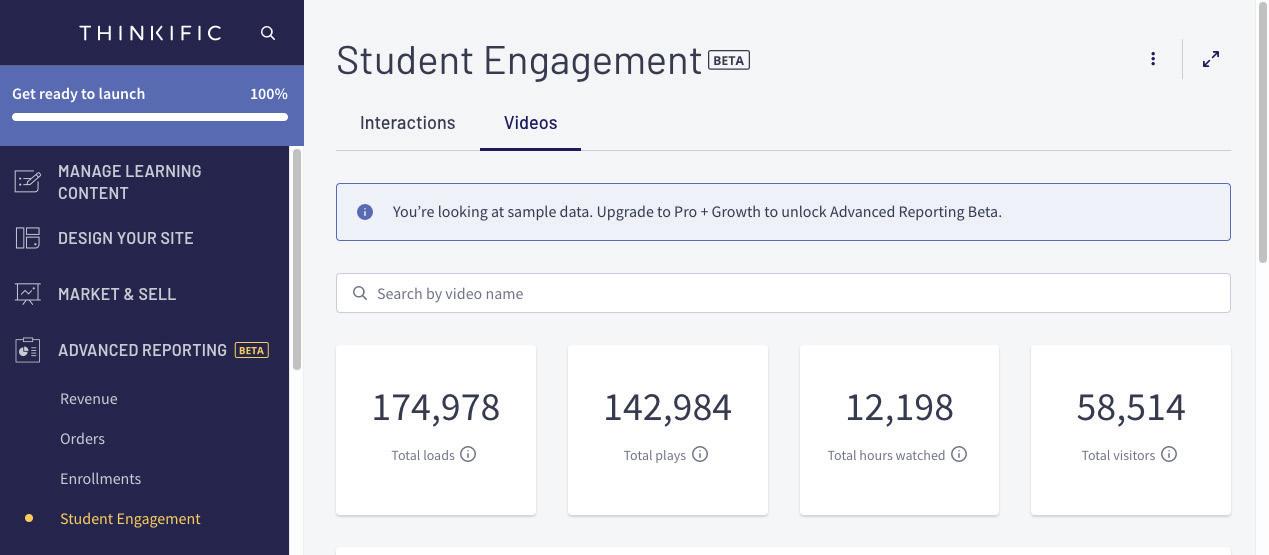1269x555 pixels.
Task: Switch to the Interactions tab
Action: (407, 123)
